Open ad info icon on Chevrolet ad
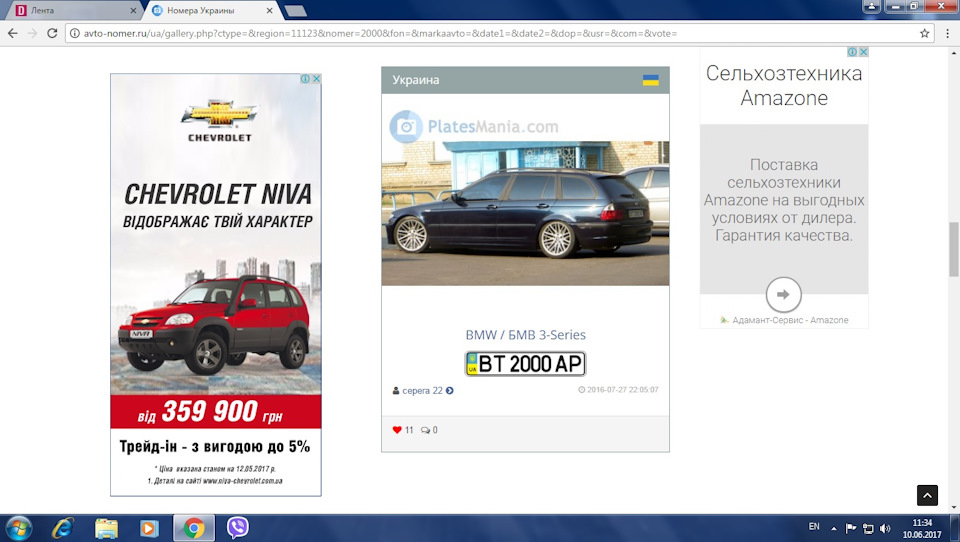 pos(305,79)
